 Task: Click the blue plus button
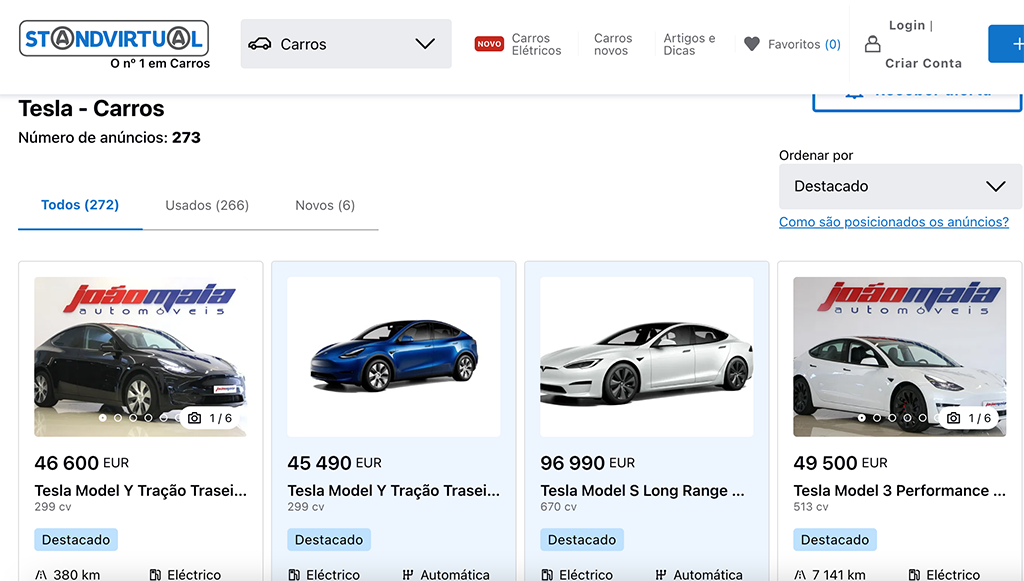tap(1006, 44)
